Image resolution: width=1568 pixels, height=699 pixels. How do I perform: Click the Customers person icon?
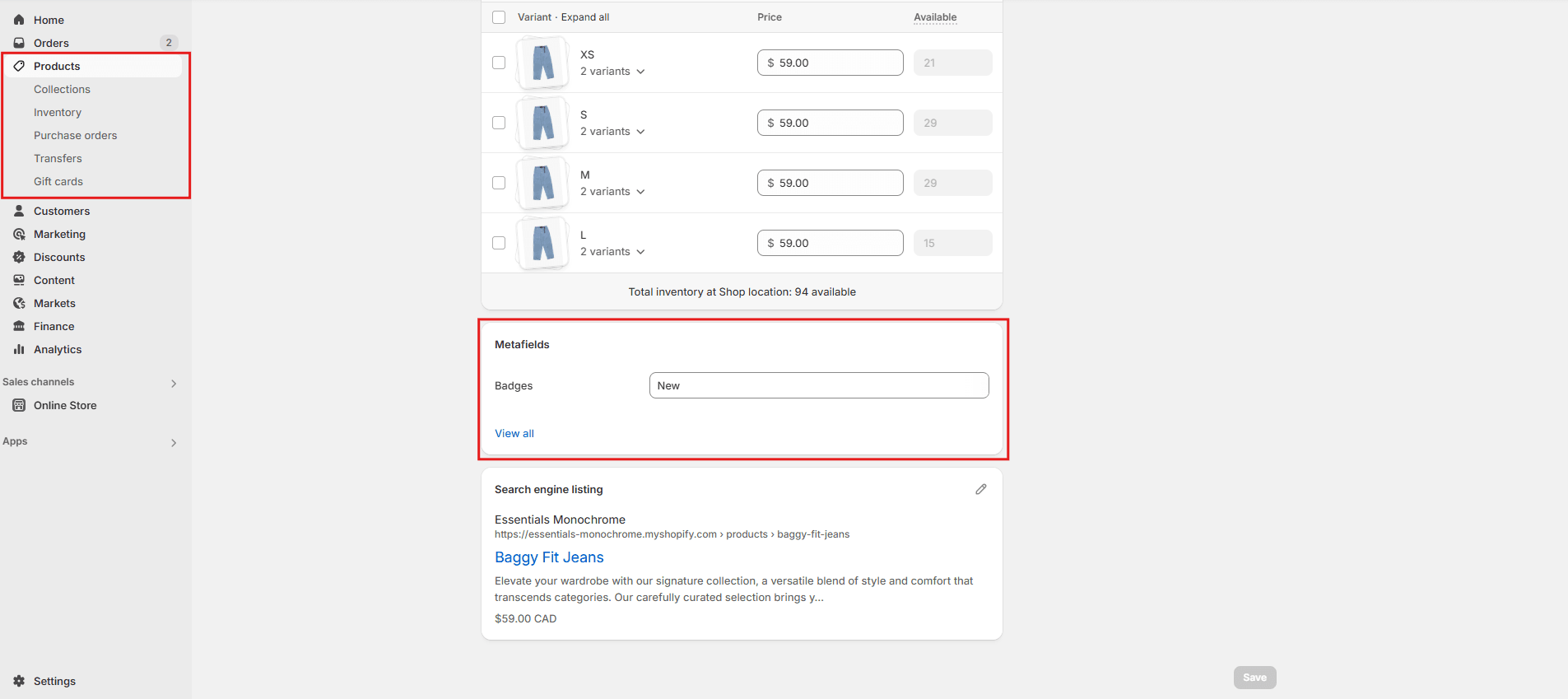(x=19, y=211)
